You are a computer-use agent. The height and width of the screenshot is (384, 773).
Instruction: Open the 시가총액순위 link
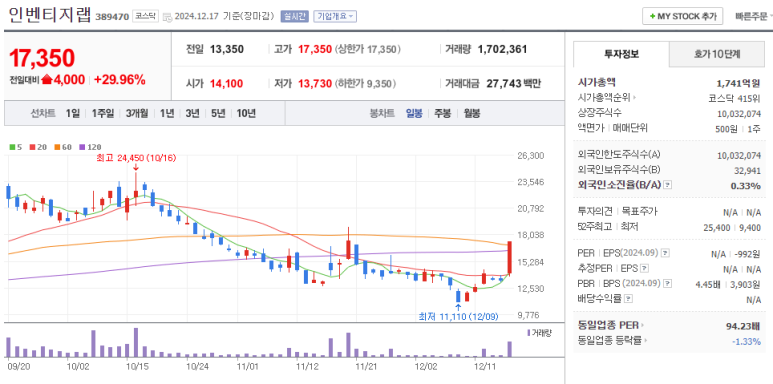click(x=604, y=98)
